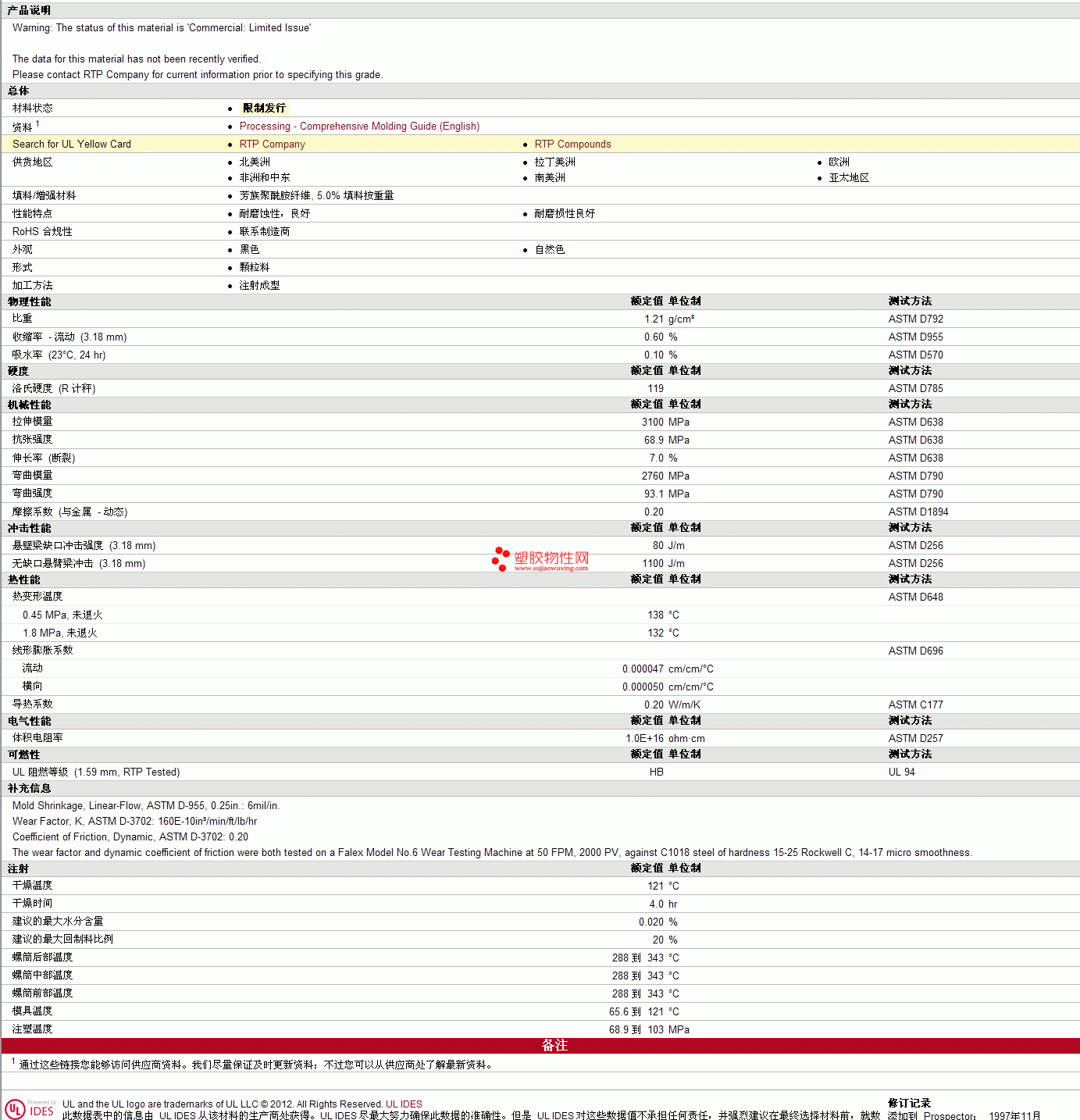Select the flow CLTE value 0.000047
Image resolution: width=1080 pixels, height=1120 pixels.
643,669
